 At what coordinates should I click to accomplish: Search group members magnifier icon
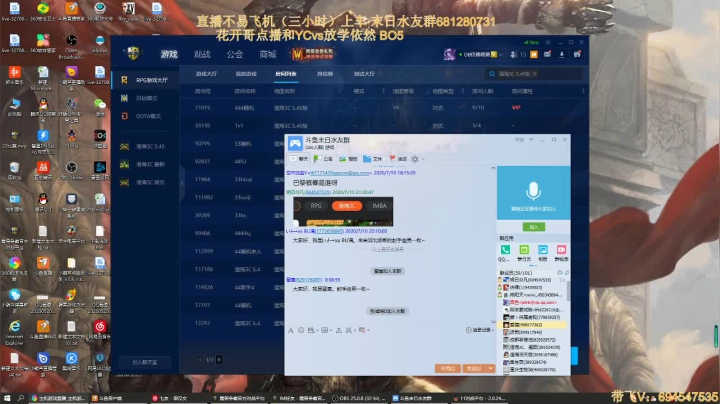567,273
